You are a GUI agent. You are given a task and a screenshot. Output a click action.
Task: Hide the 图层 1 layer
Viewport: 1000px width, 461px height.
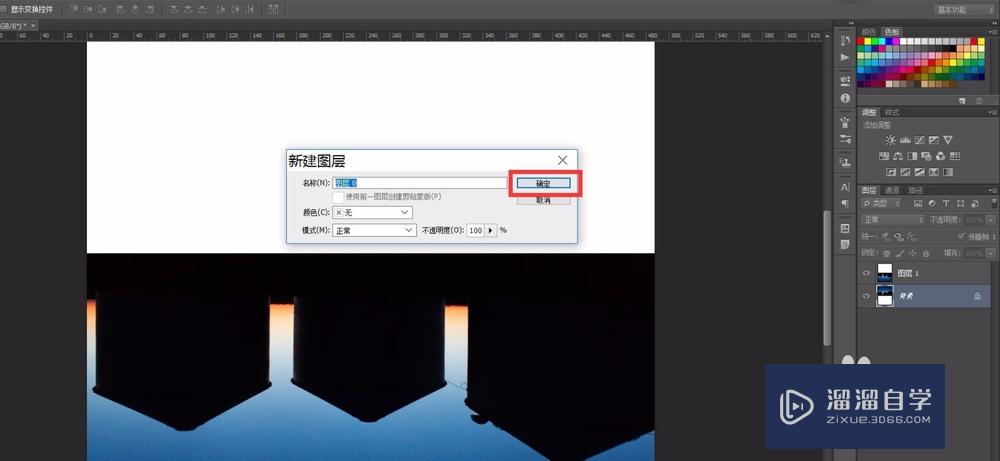[866, 273]
